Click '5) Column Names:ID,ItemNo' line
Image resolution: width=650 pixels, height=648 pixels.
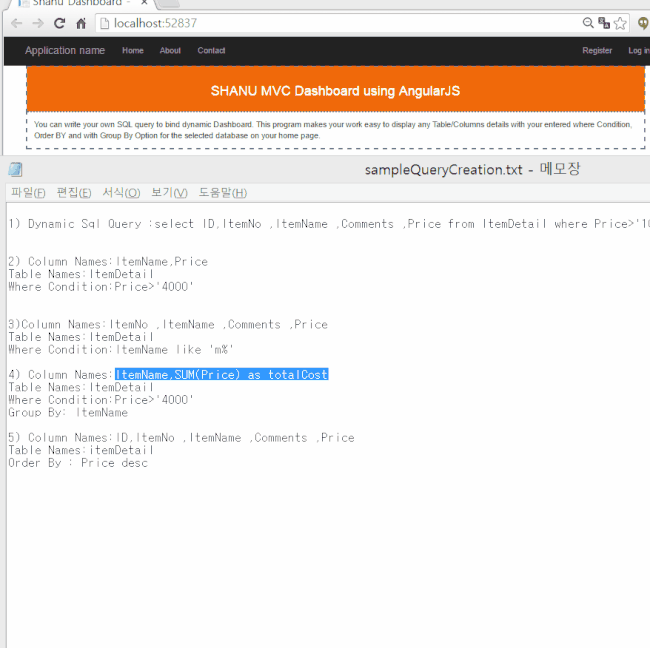[181, 437]
